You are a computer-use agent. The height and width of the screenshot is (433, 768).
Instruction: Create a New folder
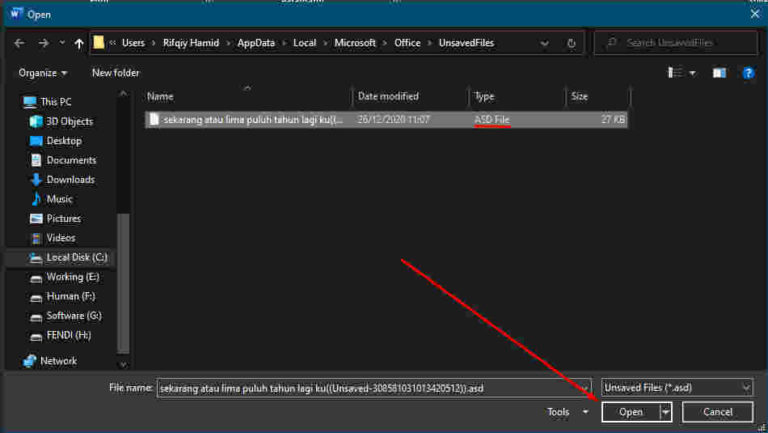tap(116, 73)
